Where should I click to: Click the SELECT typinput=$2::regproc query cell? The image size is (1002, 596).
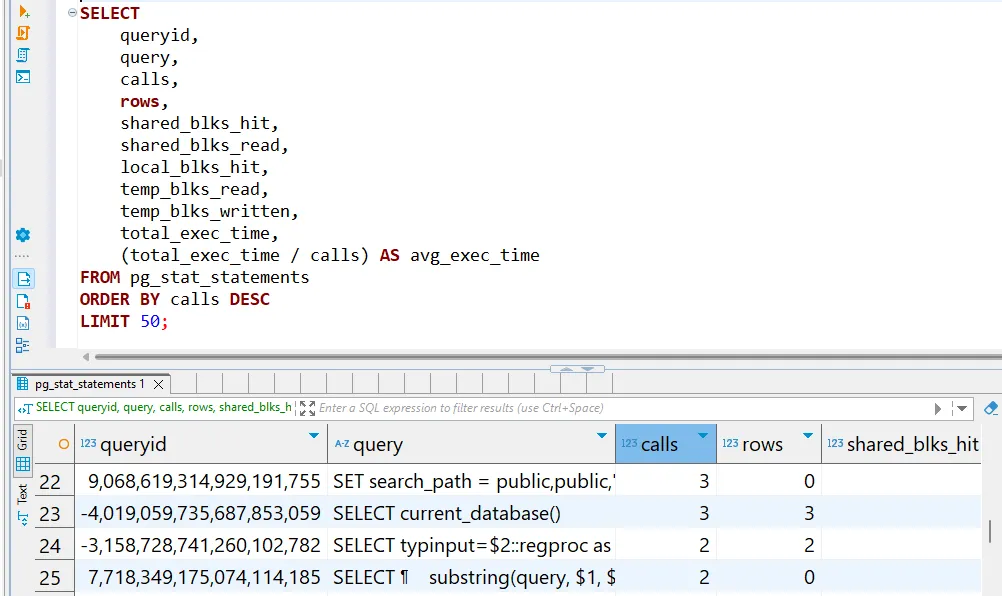pos(472,545)
